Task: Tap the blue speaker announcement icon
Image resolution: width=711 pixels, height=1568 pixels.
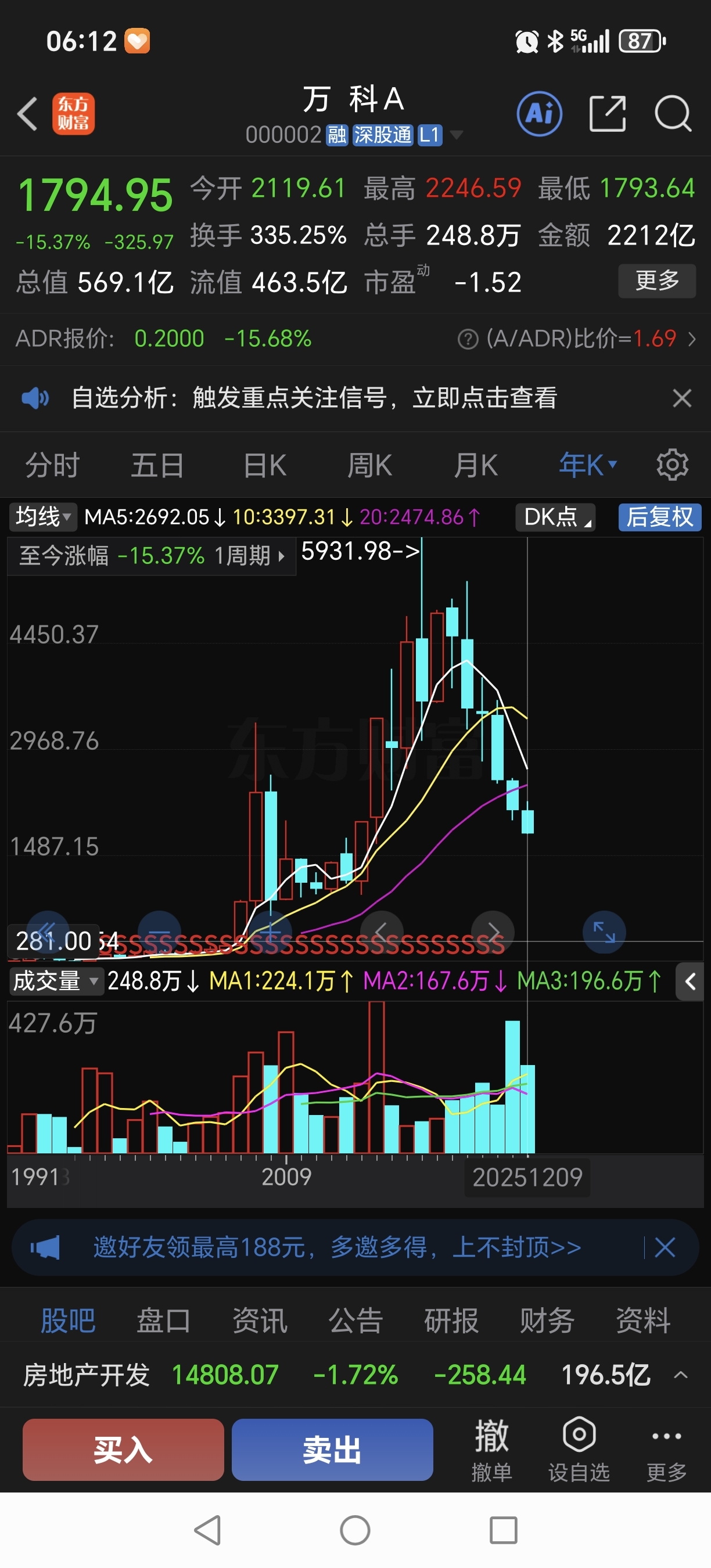Action: pos(35,398)
